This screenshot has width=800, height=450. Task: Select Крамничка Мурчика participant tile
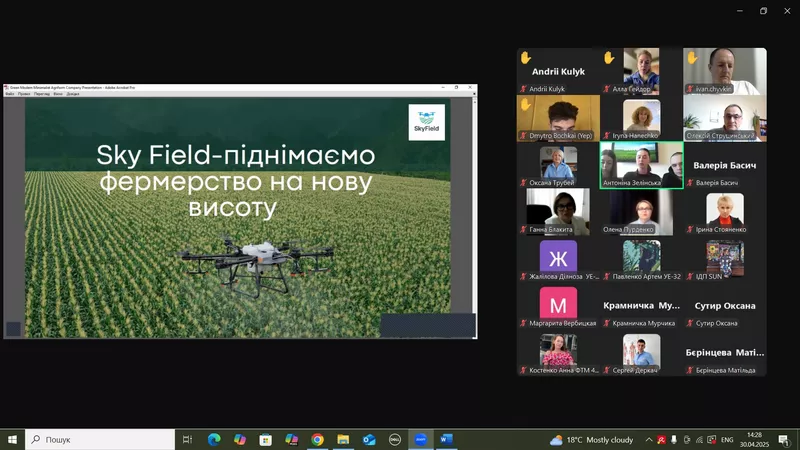point(641,306)
